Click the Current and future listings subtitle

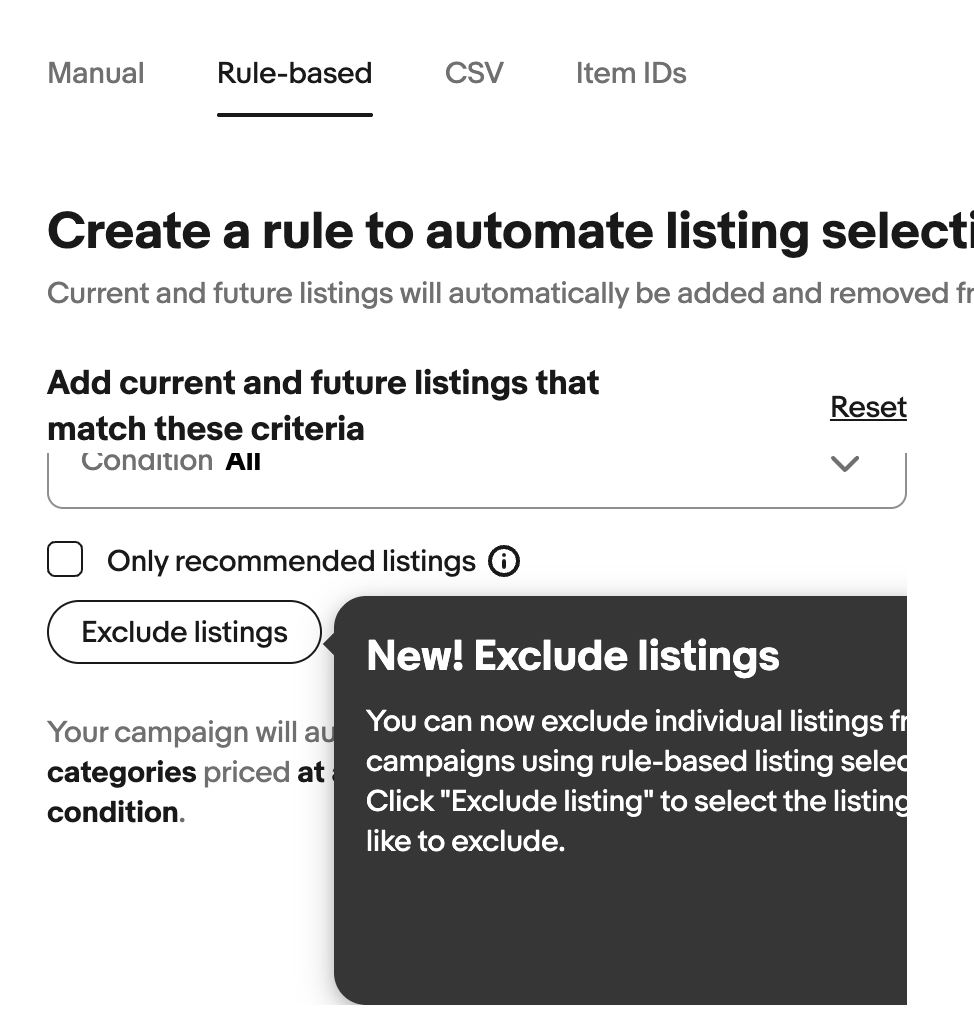[511, 294]
